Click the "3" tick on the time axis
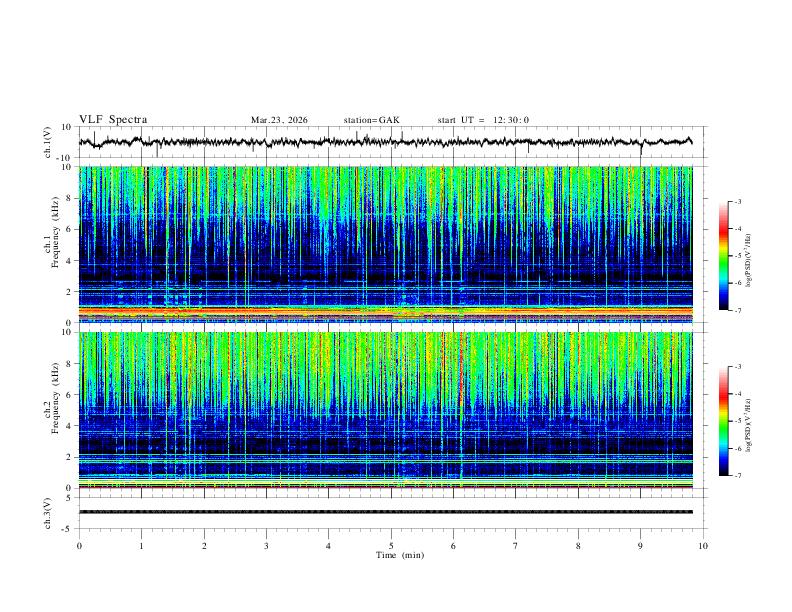Image resolution: width=792 pixels, height=612 pixels. 266,546
